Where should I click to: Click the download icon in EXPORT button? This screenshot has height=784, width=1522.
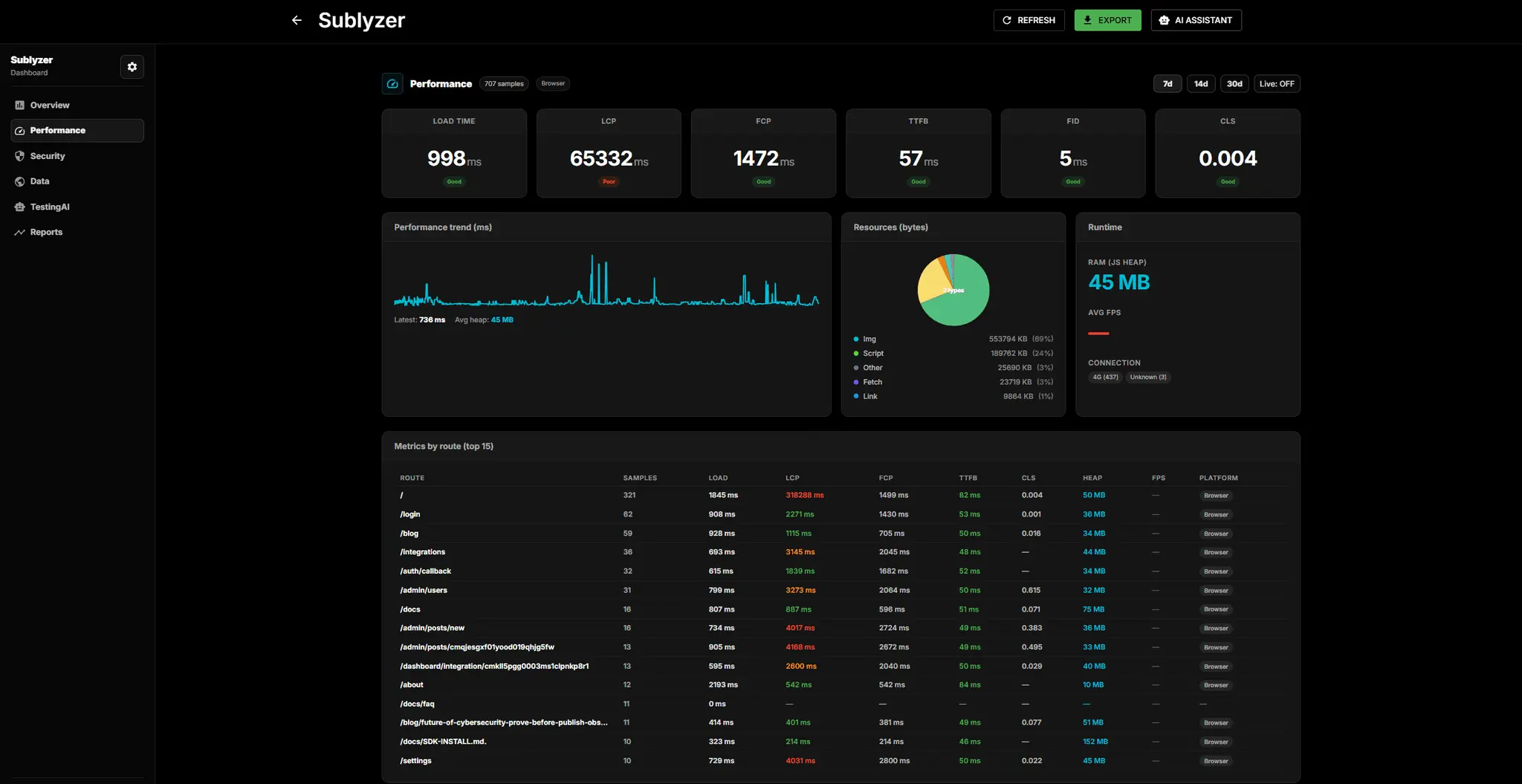(x=1087, y=20)
